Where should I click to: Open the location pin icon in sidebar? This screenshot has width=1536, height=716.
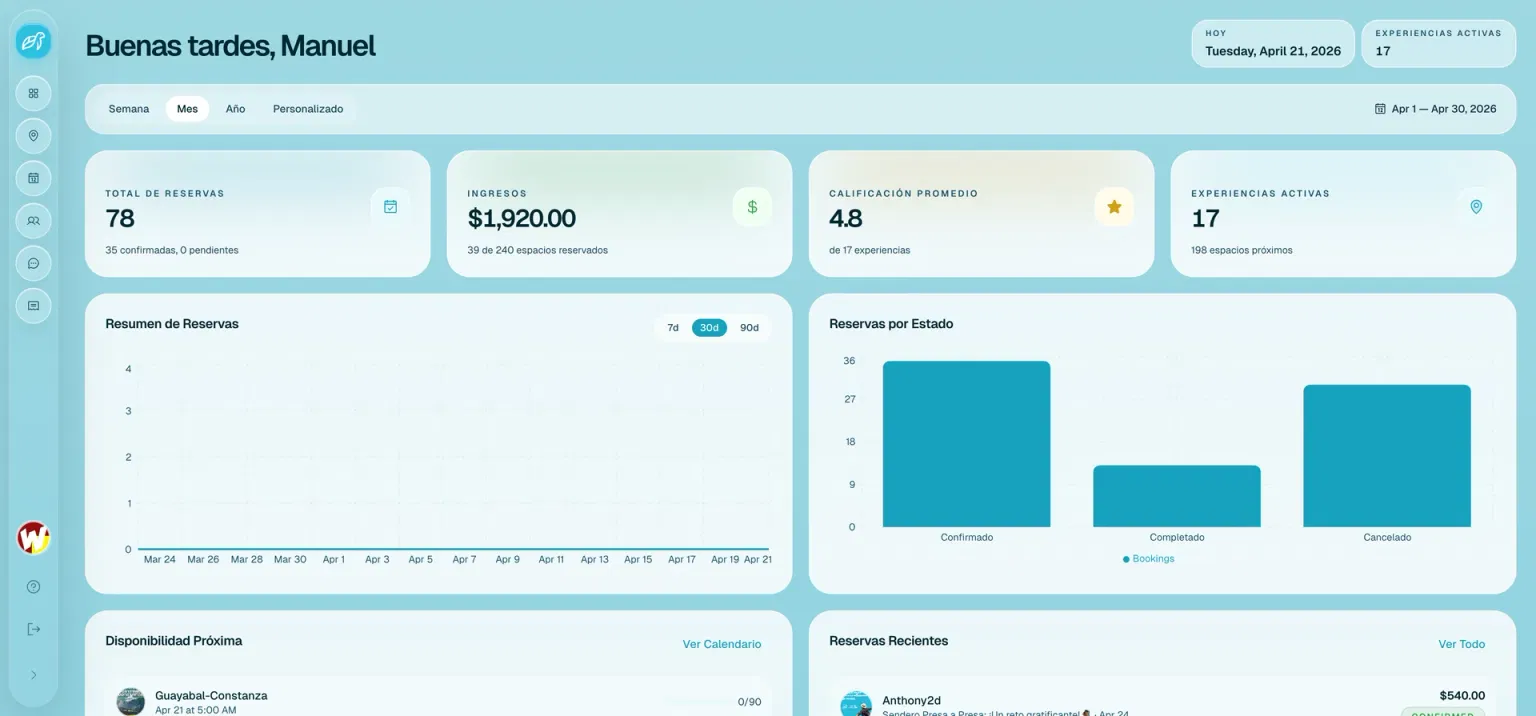pos(33,135)
